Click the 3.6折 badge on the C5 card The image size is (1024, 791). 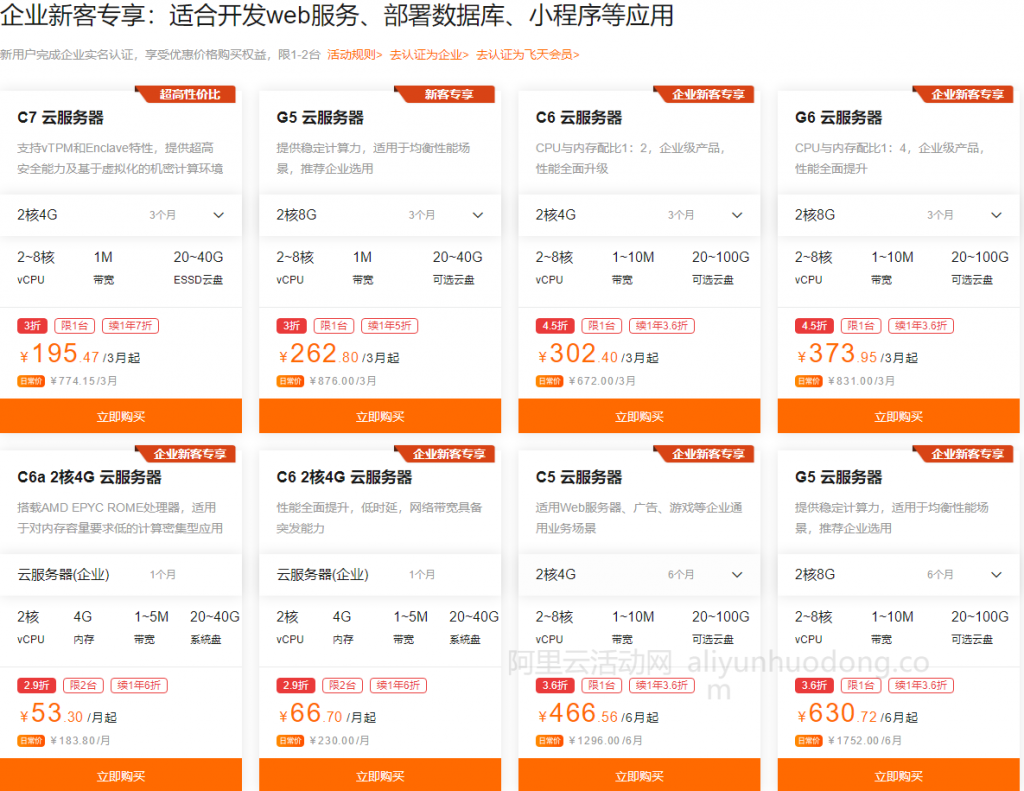coord(555,685)
